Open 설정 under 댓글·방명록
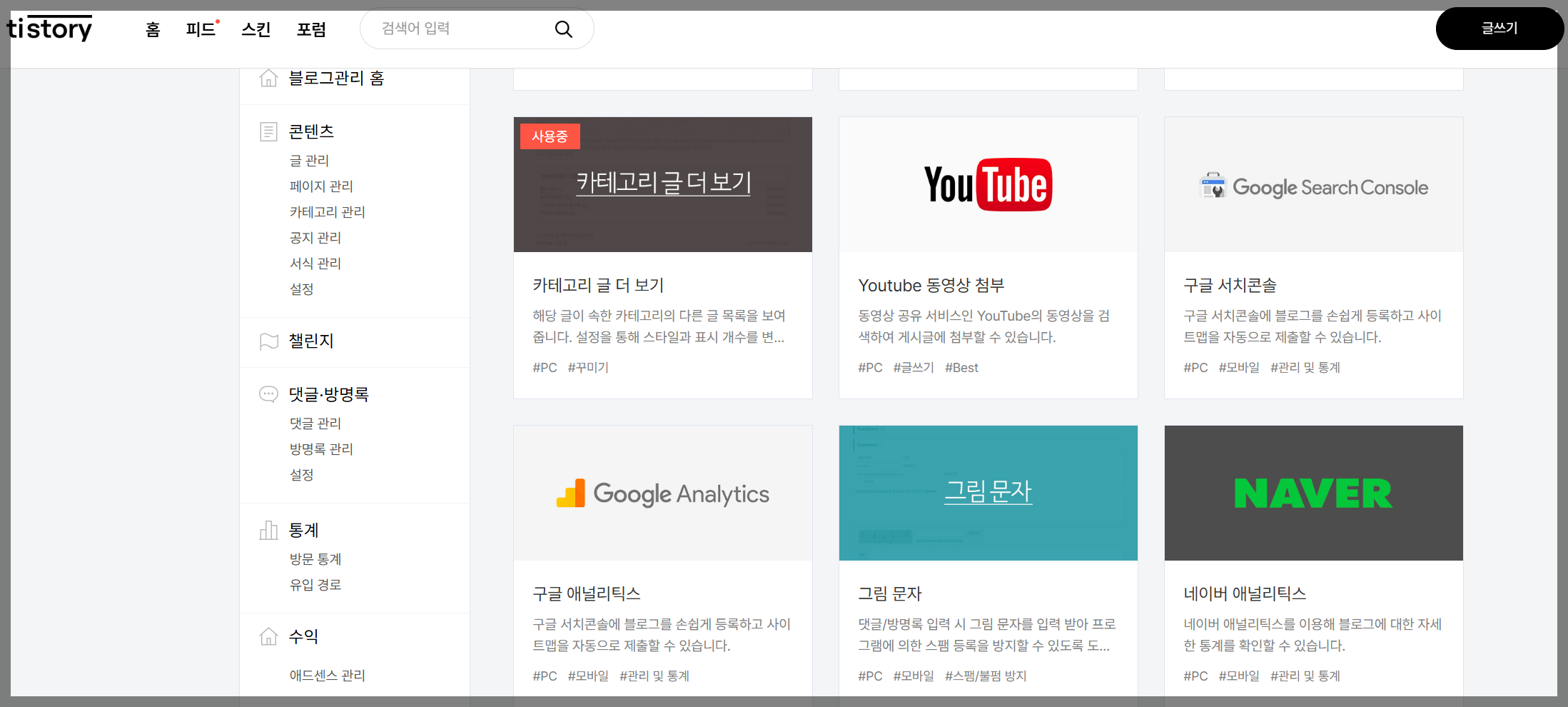1568x707 pixels. (x=301, y=475)
